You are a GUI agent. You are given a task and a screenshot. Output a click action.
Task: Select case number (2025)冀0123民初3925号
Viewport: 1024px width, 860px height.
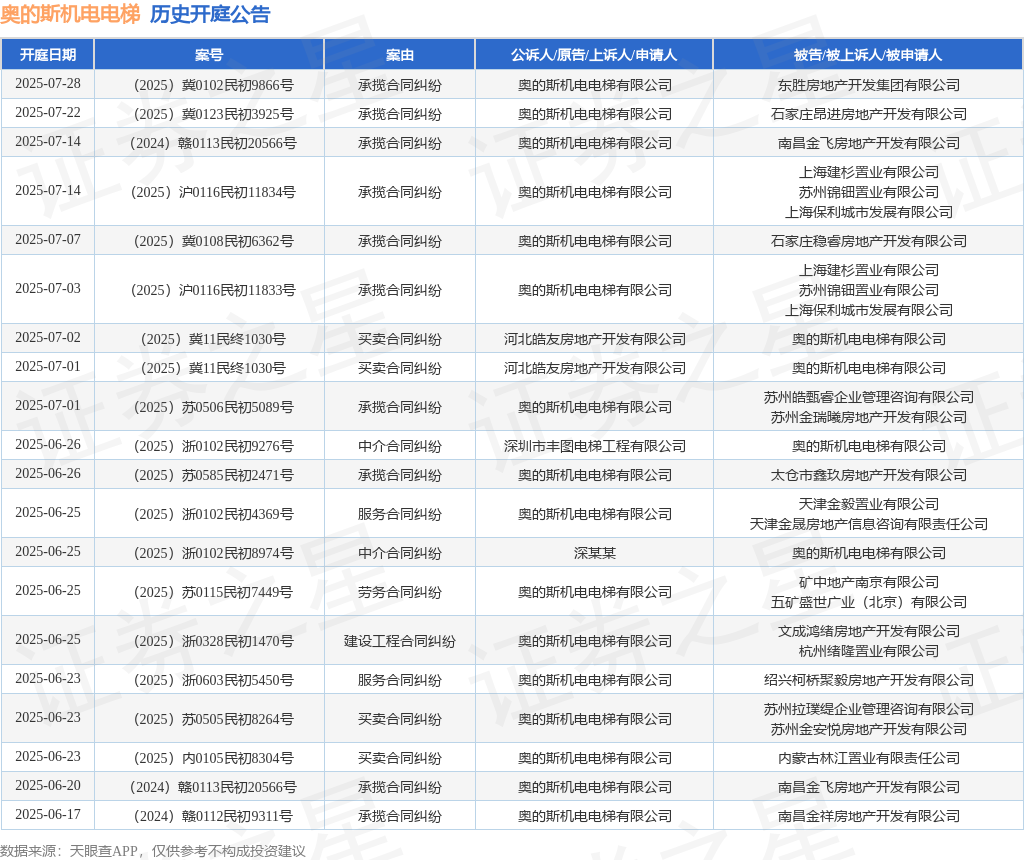point(213,114)
